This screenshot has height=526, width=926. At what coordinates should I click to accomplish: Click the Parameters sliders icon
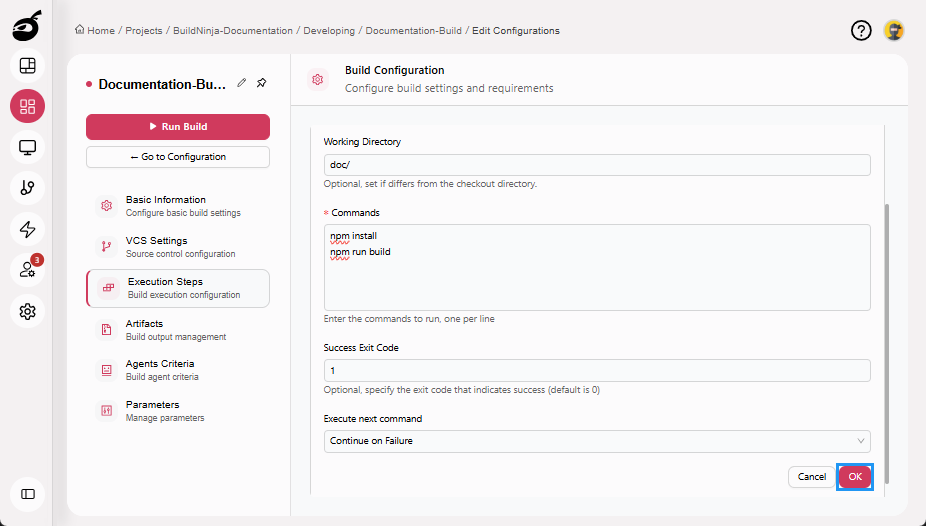pyautogui.click(x=106, y=410)
